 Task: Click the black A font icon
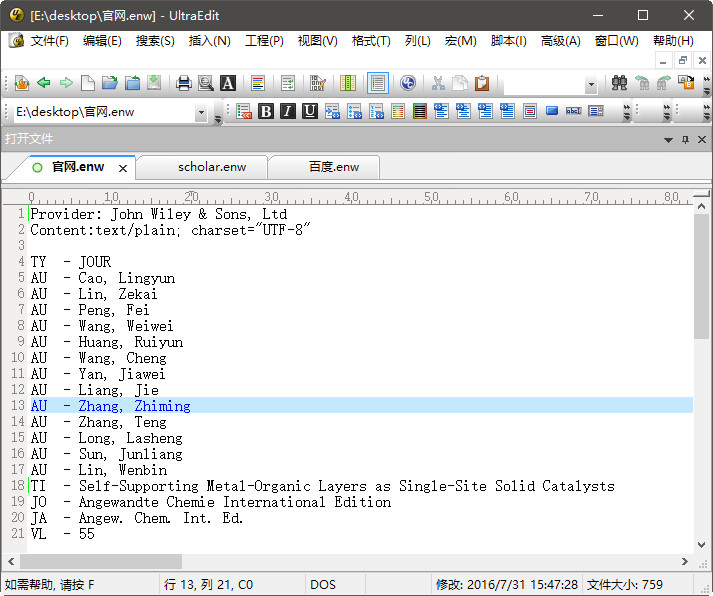coord(228,83)
